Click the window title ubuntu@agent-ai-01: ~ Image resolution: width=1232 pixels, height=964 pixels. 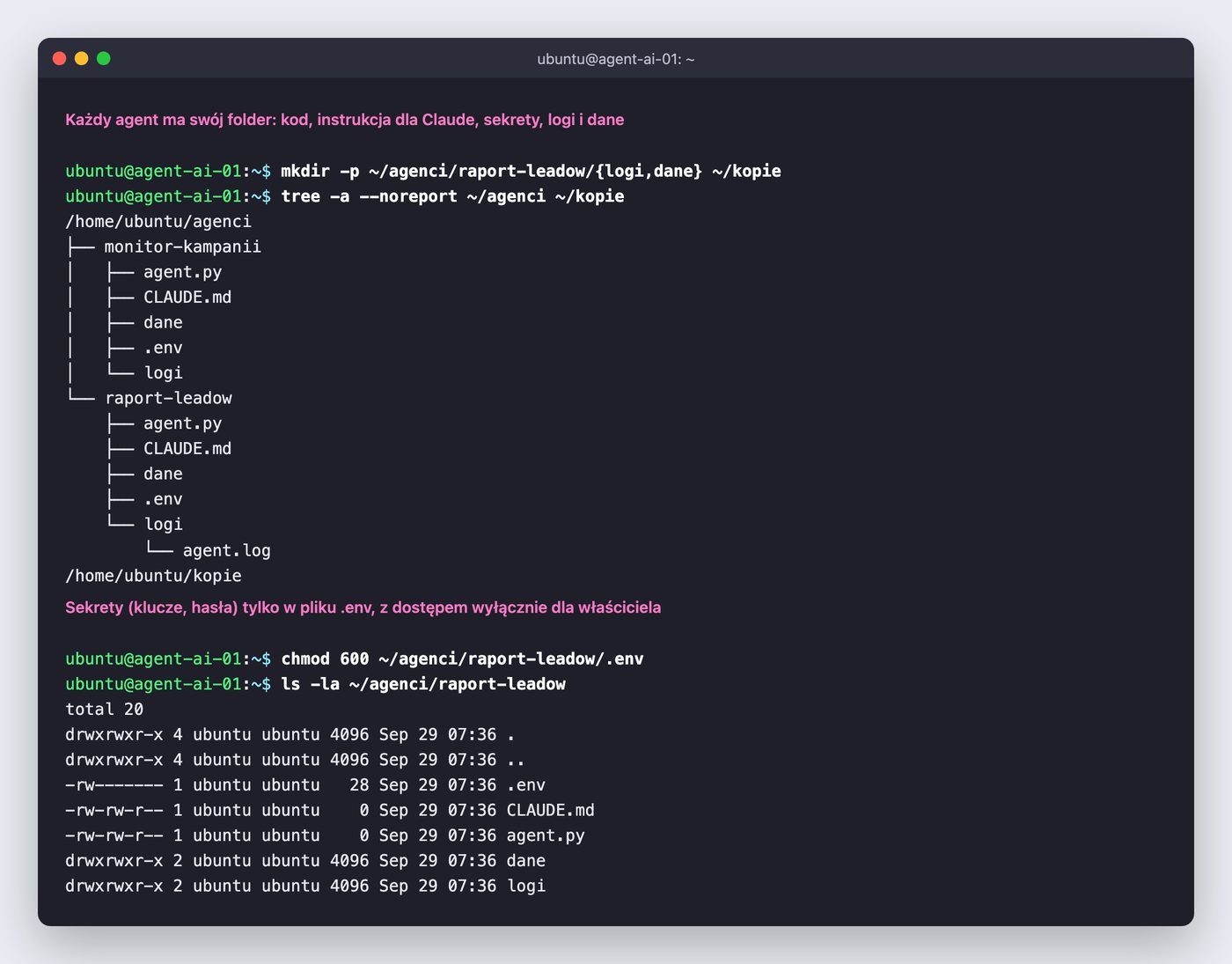coord(616,59)
